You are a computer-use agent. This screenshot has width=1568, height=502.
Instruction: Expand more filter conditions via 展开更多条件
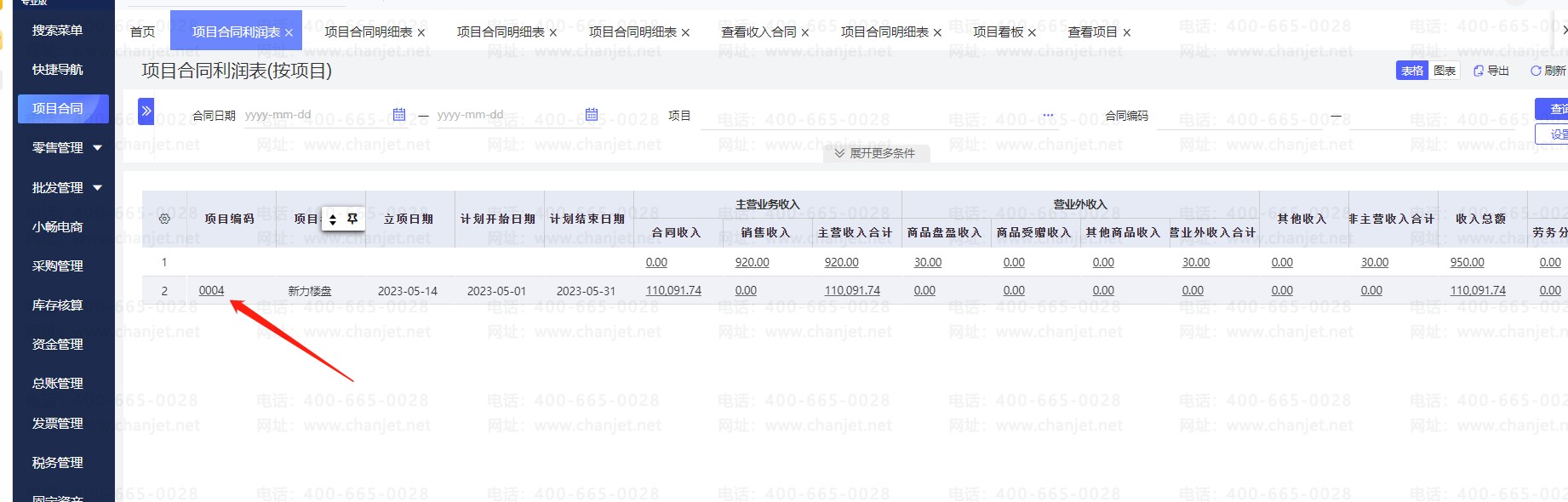[875, 153]
